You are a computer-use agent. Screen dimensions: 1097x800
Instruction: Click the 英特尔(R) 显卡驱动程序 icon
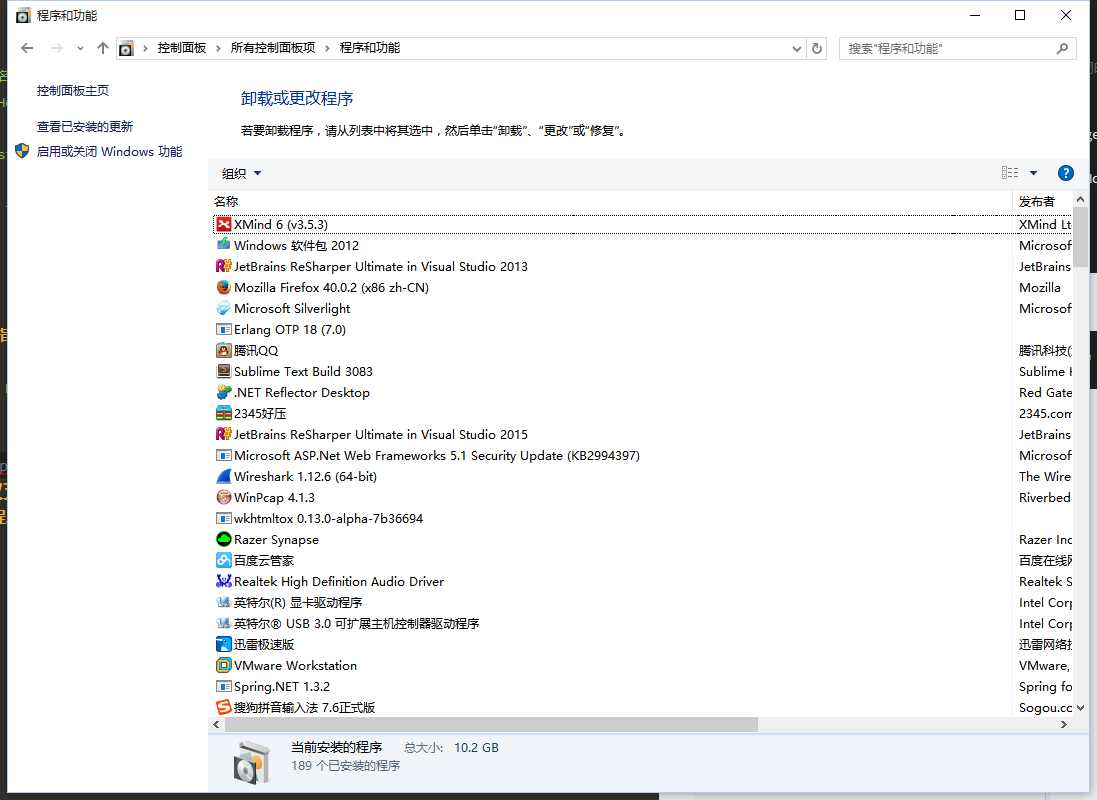click(223, 602)
